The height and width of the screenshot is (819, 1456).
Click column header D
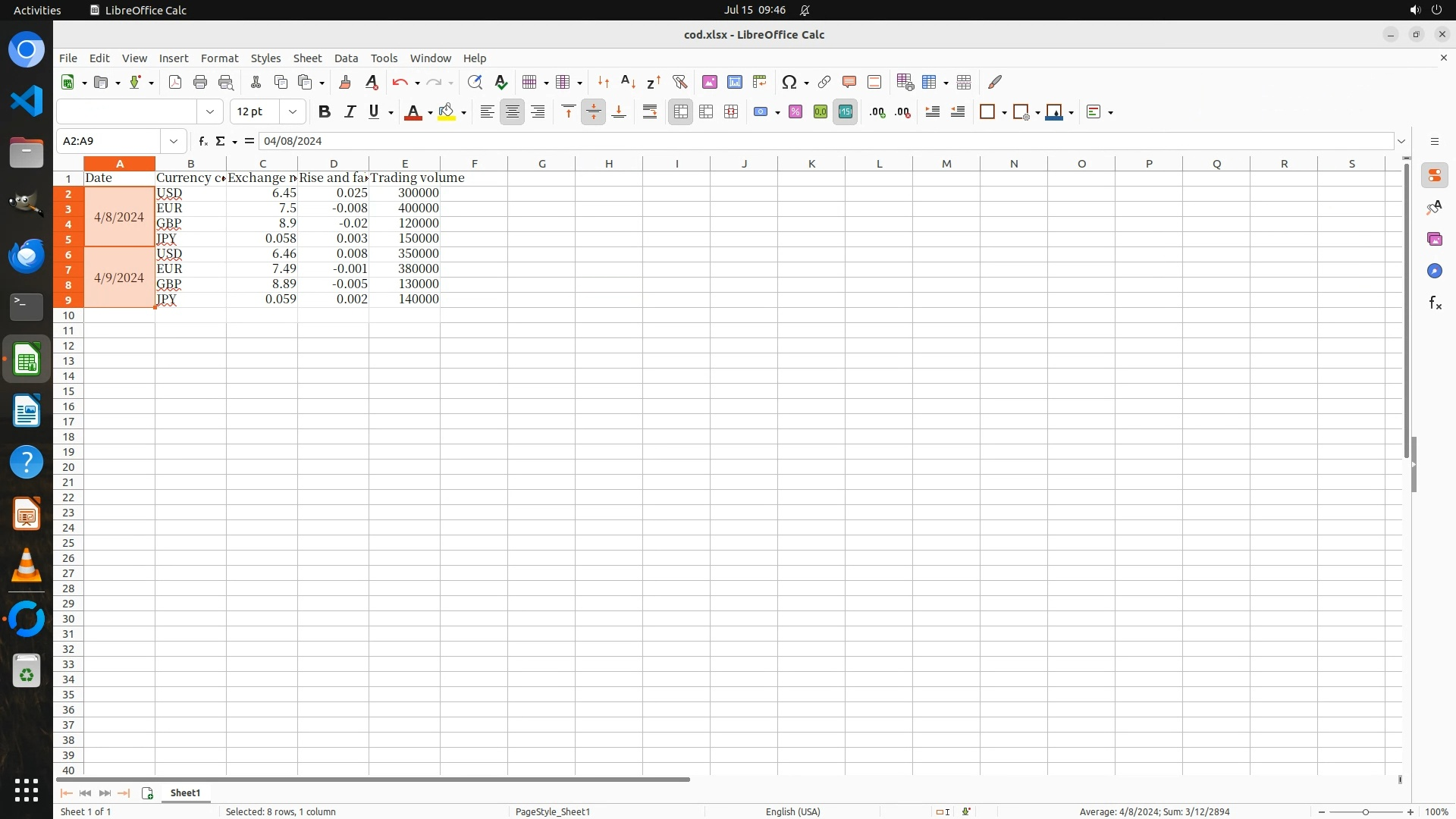pos(333,164)
